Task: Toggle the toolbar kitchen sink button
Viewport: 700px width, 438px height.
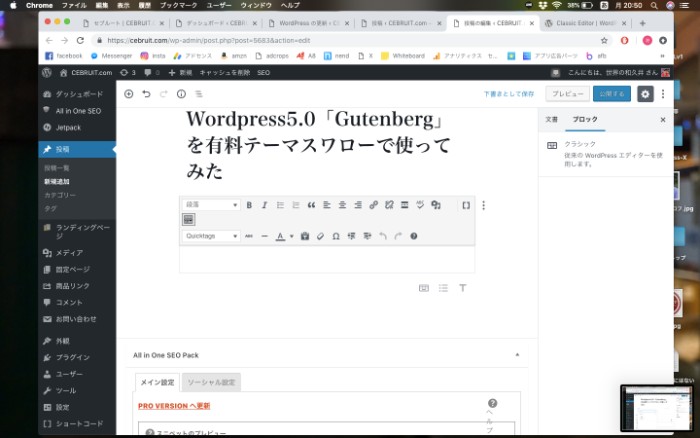Action: 188,219
